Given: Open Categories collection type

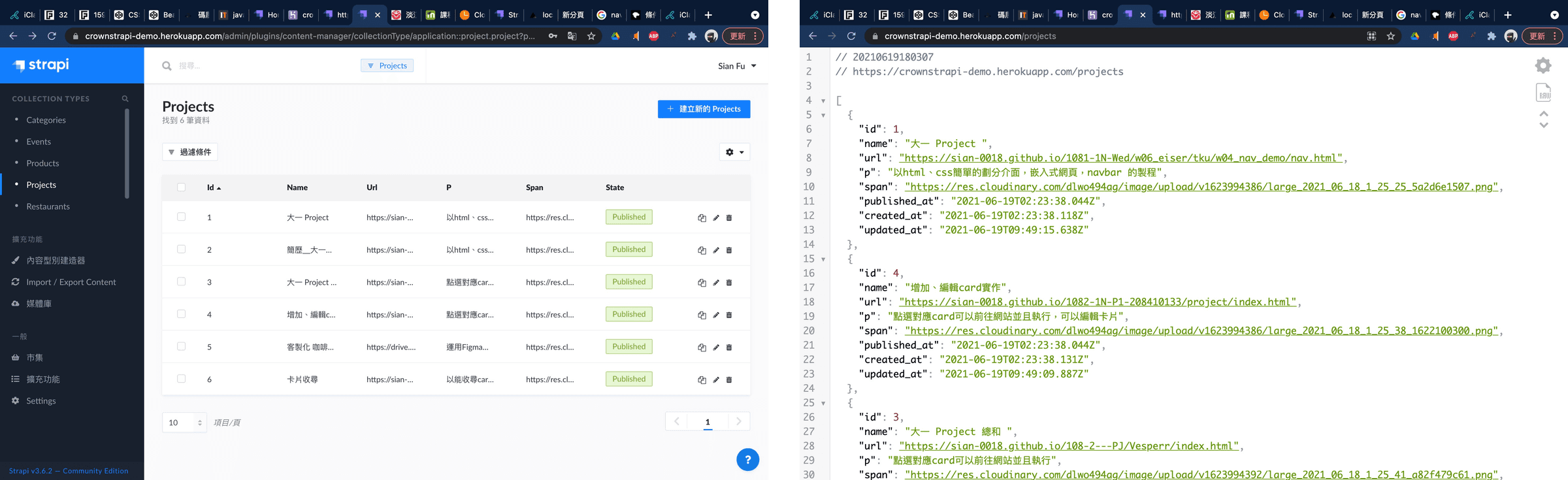Looking at the screenshot, I should (x=46, y=120).
